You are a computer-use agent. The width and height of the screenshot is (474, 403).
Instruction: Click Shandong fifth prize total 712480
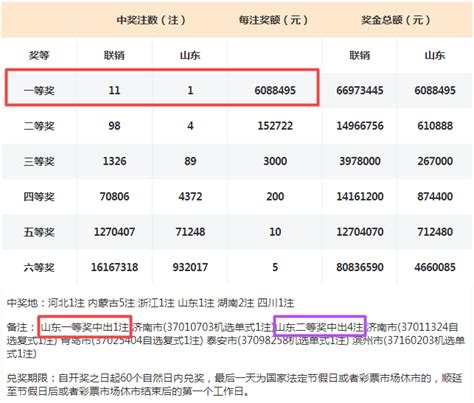[x=435, y=232]
